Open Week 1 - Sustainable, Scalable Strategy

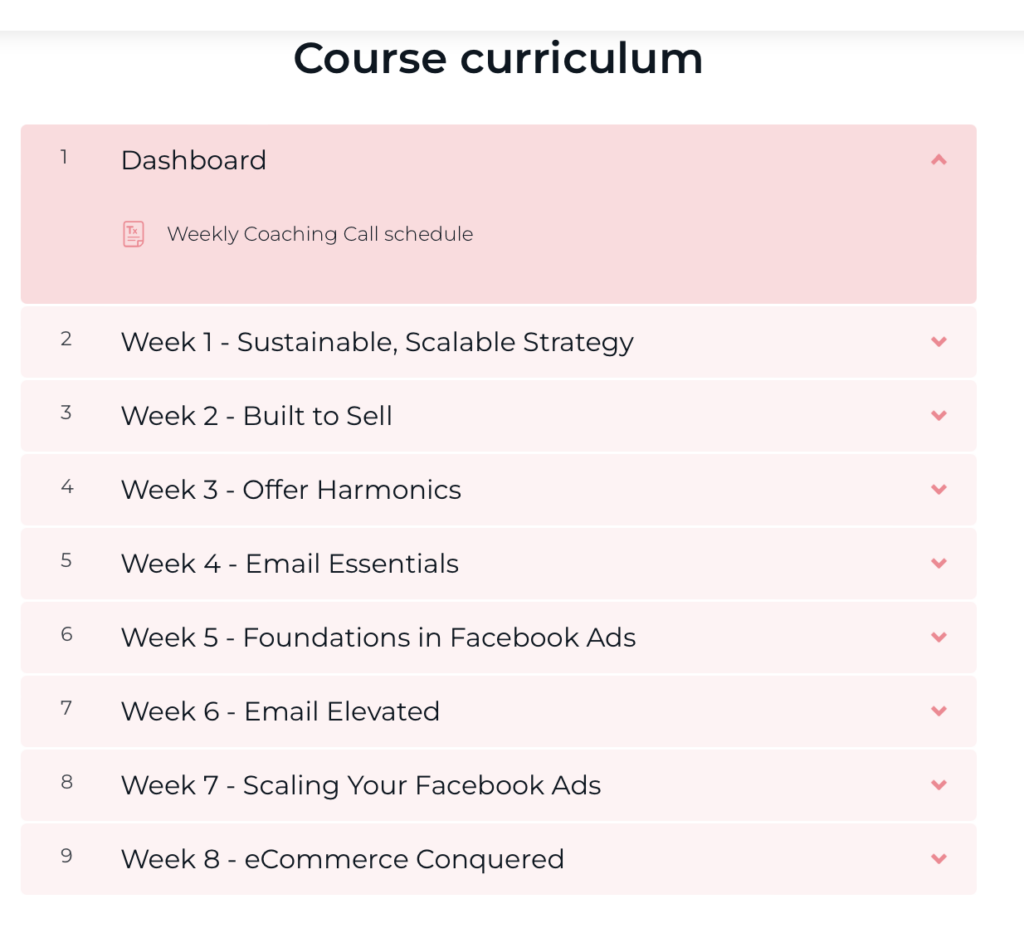[377, 342]
